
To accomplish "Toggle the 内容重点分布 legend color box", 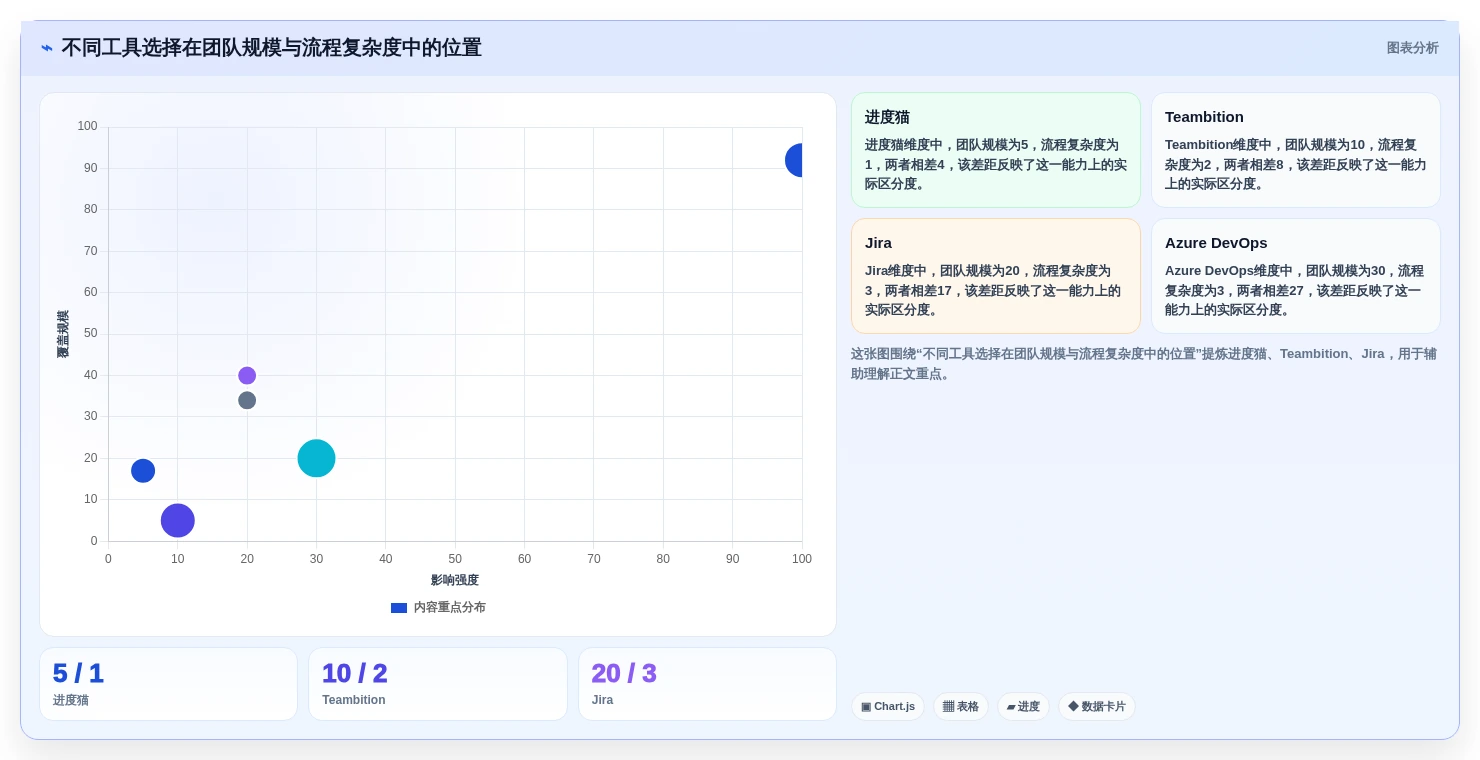I will (x=399, y=607).
